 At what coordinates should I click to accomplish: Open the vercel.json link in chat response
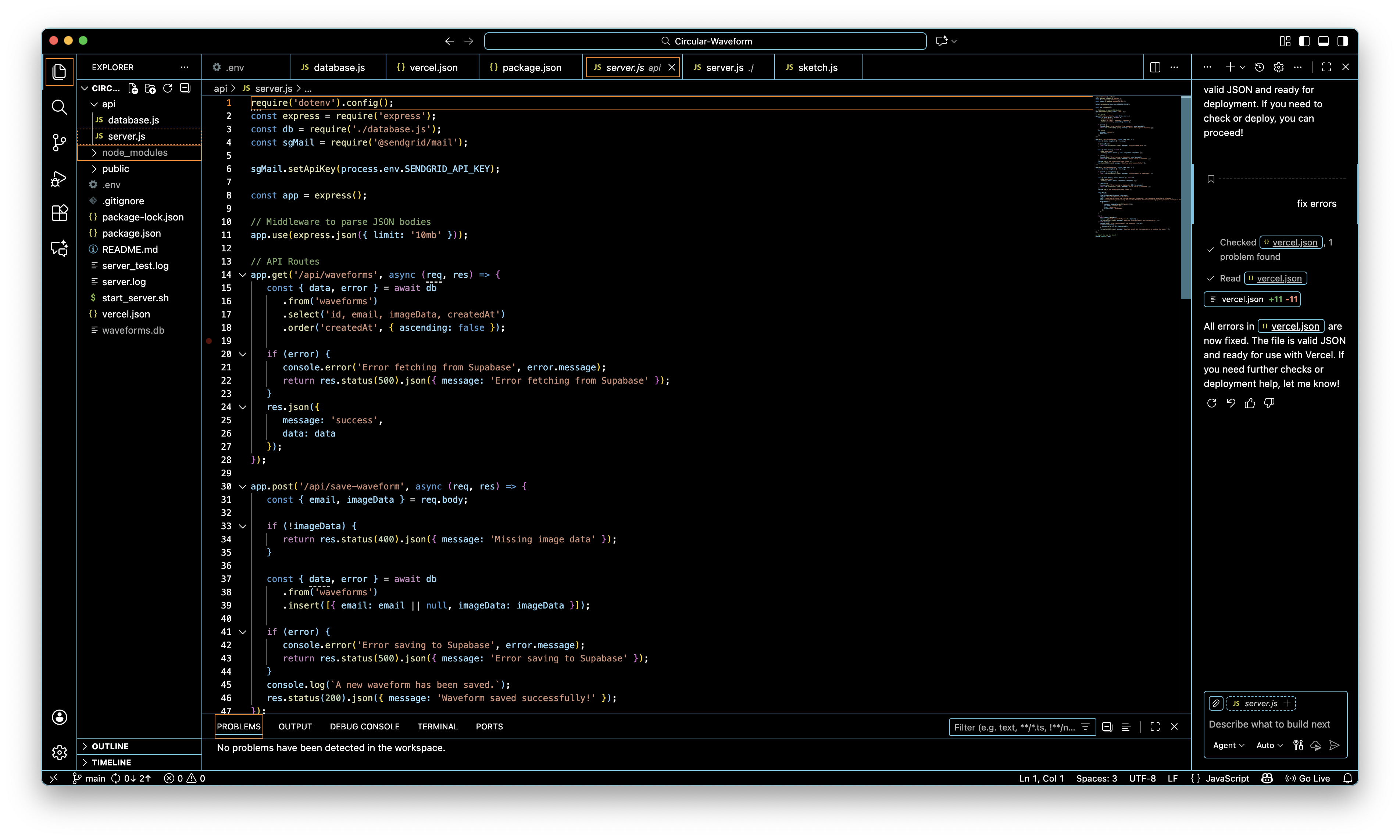tap(1290, 326)
